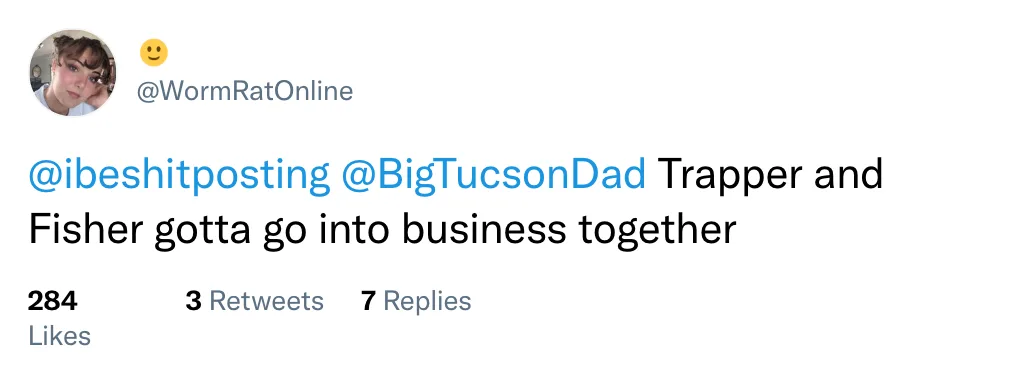Visit the @ibeshitposting mention
1019x374 pixels.
coord(179,174)
